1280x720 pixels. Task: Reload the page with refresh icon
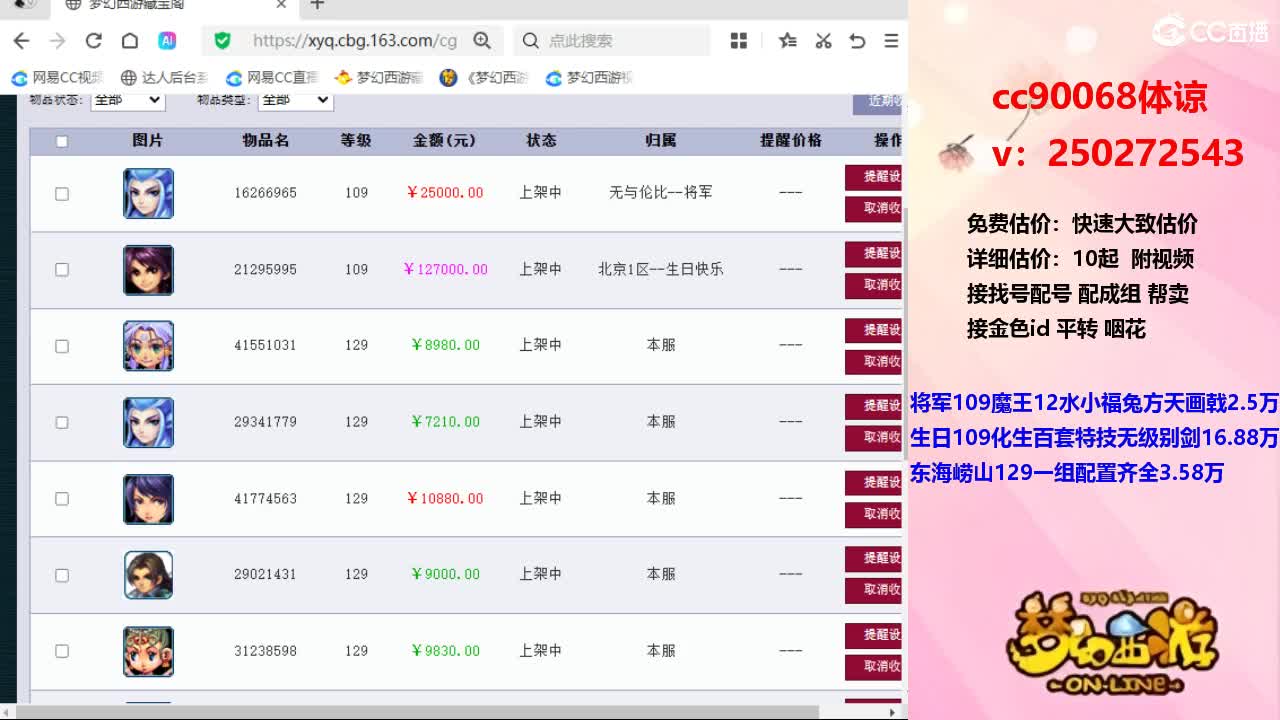[x=93, y=41]
